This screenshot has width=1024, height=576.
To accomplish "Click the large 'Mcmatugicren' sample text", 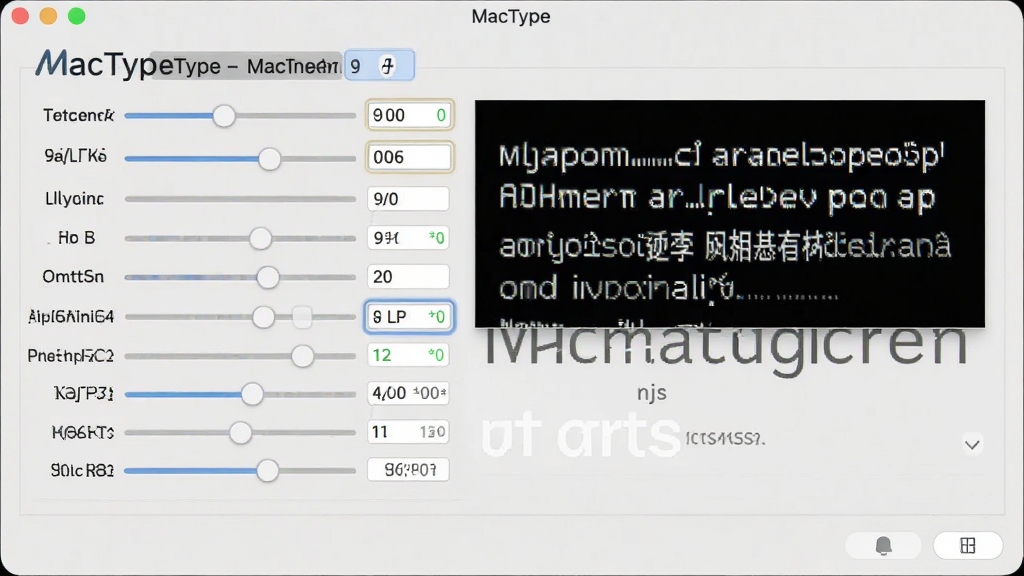I will click(x=725, y=350).
